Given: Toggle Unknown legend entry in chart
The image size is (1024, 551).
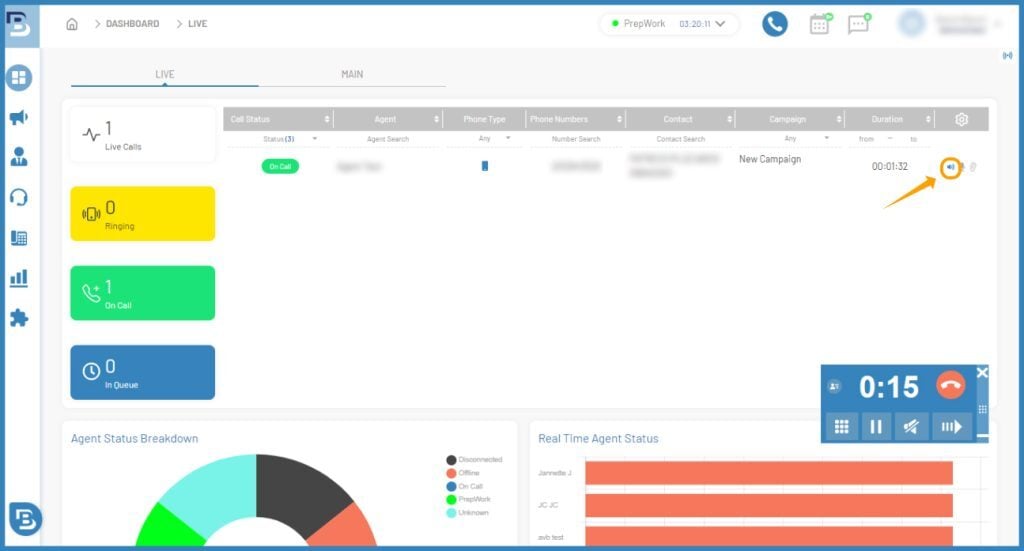Looking at the screenshot, I should 468,513.
